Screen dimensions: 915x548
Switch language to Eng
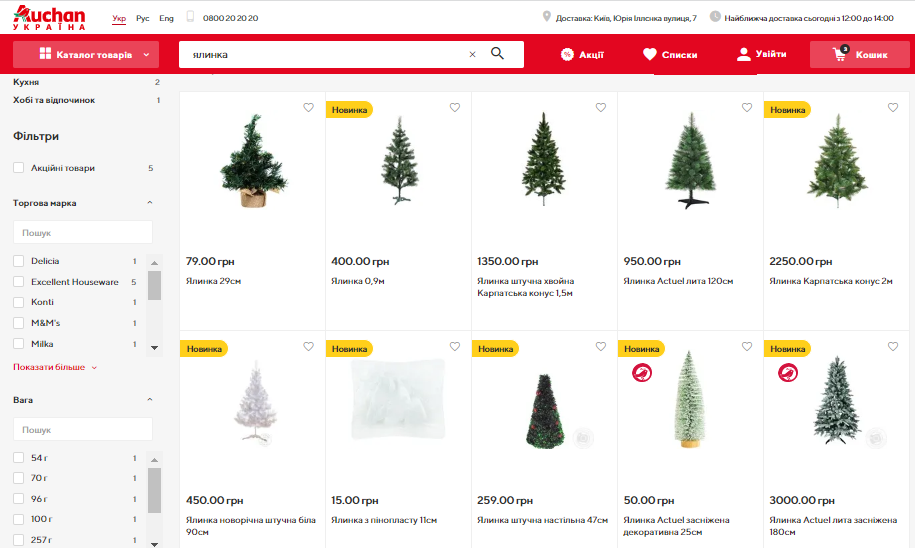pos(166,18)
